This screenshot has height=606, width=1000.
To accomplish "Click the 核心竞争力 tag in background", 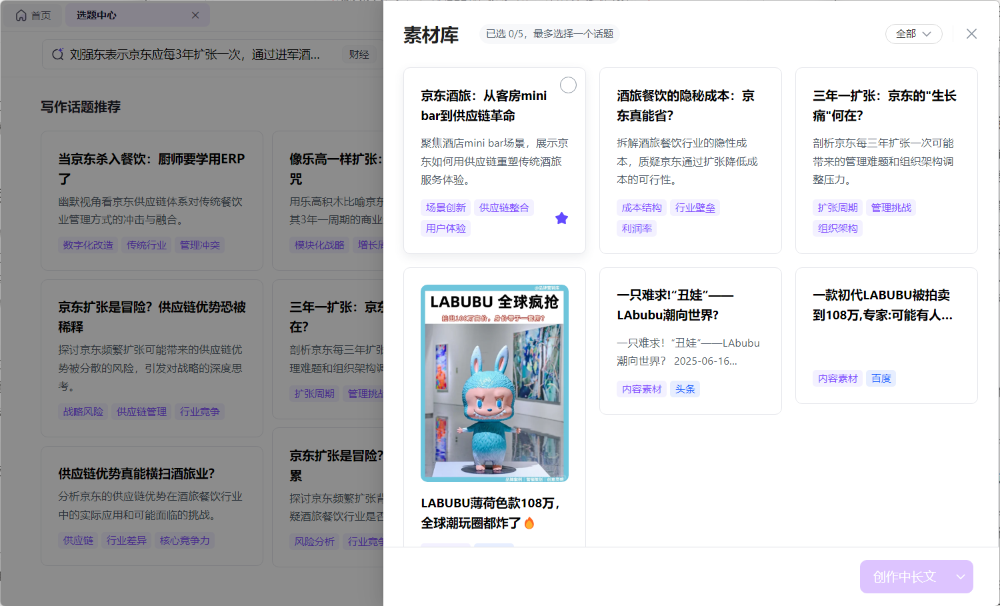I will [184, 540].
